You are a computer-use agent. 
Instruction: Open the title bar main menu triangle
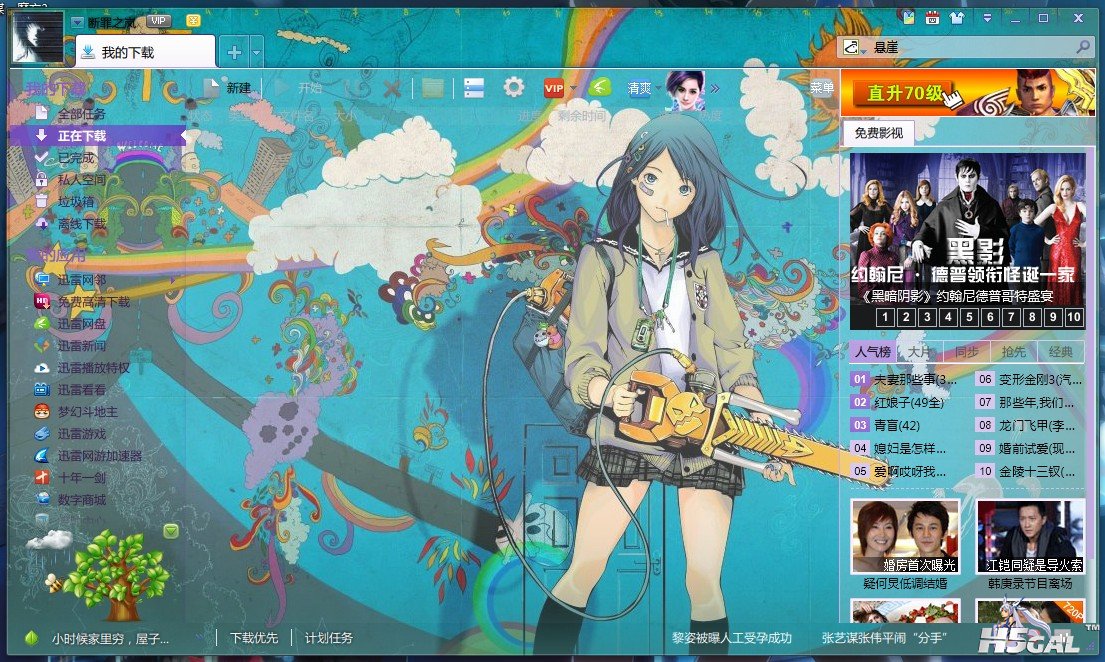987,18
